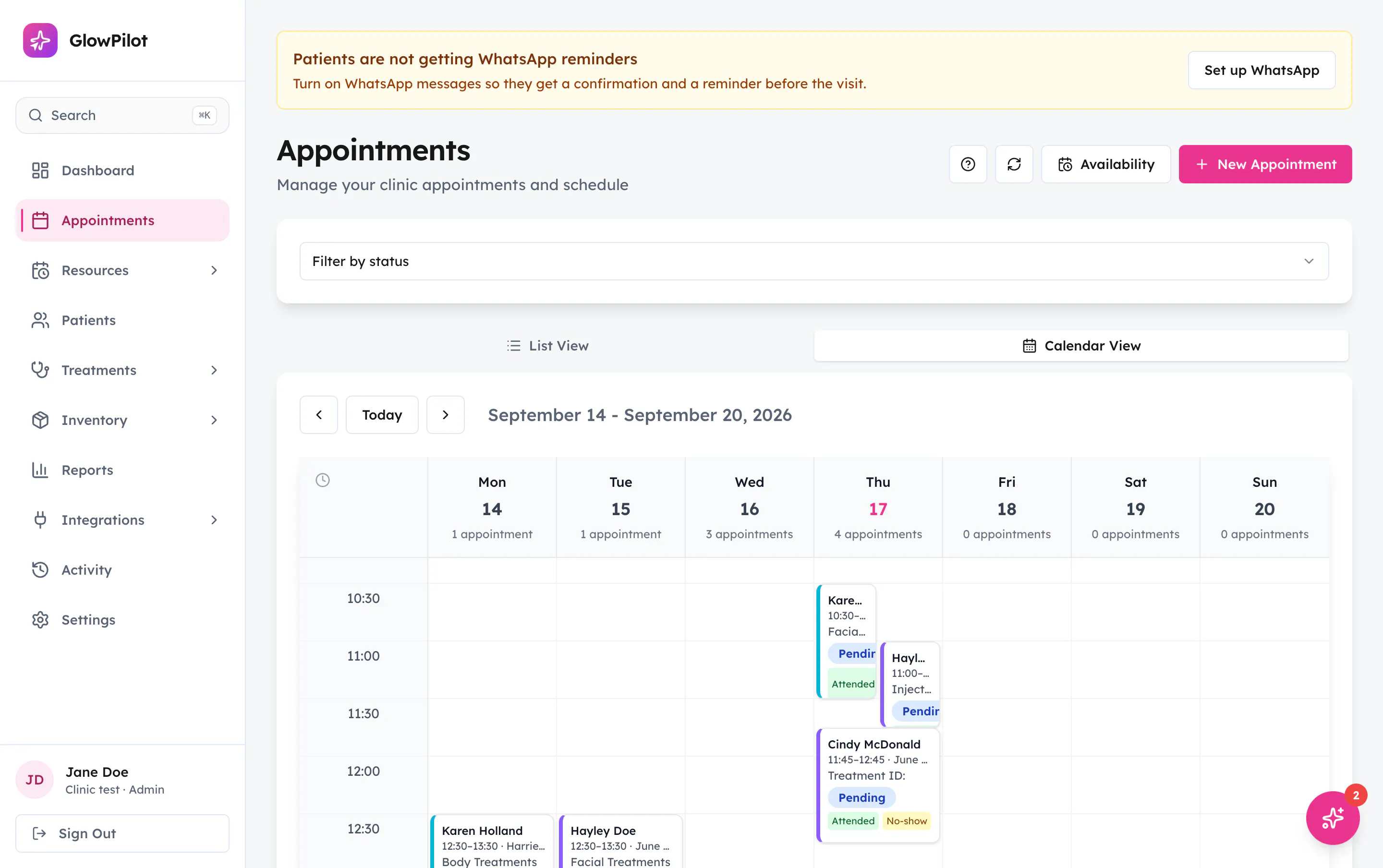
Task: Click Pending status on Cindy McDonald appointment
Action: (861, 797)
